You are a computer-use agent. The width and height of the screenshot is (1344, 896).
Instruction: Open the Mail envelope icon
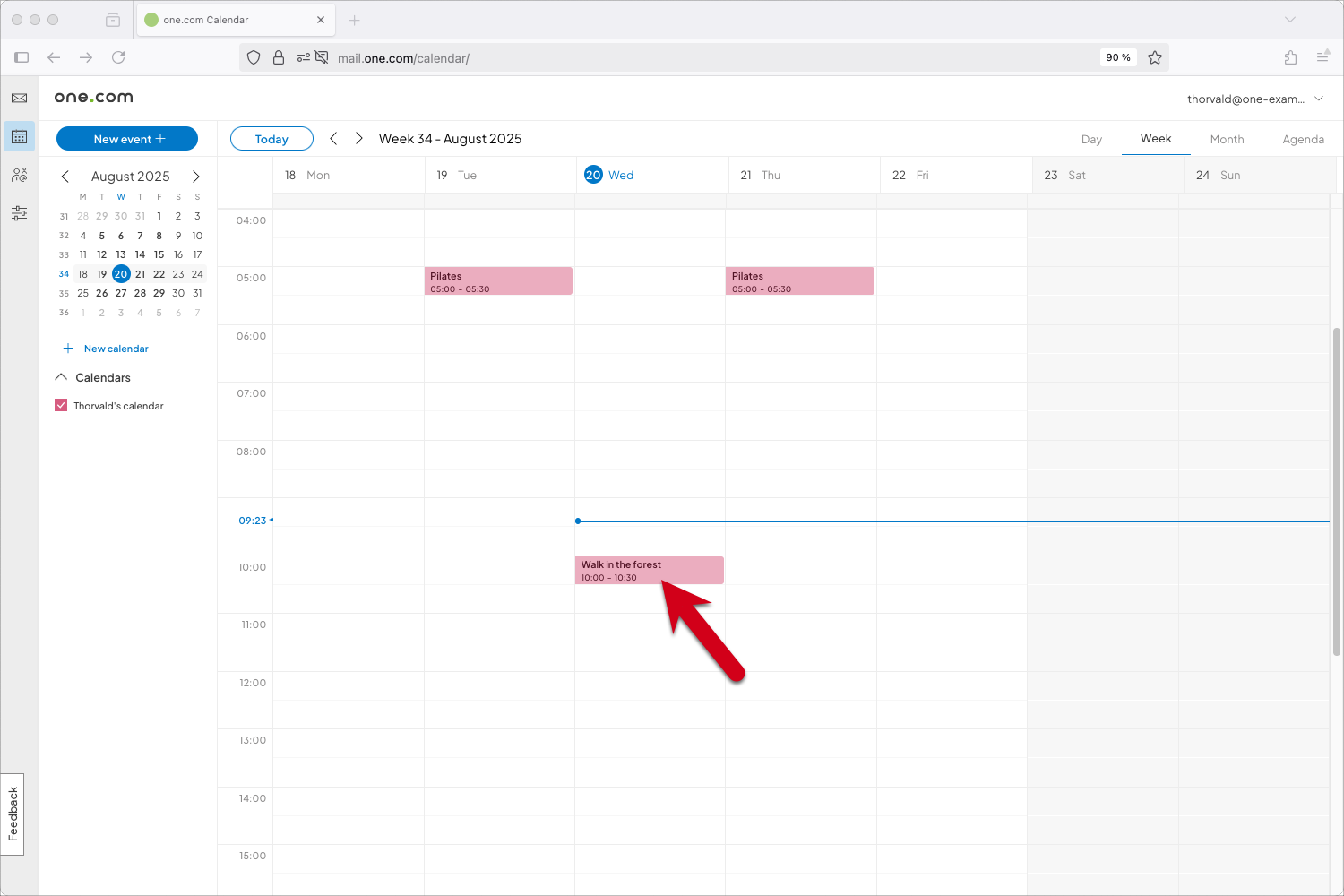(19, 99)
